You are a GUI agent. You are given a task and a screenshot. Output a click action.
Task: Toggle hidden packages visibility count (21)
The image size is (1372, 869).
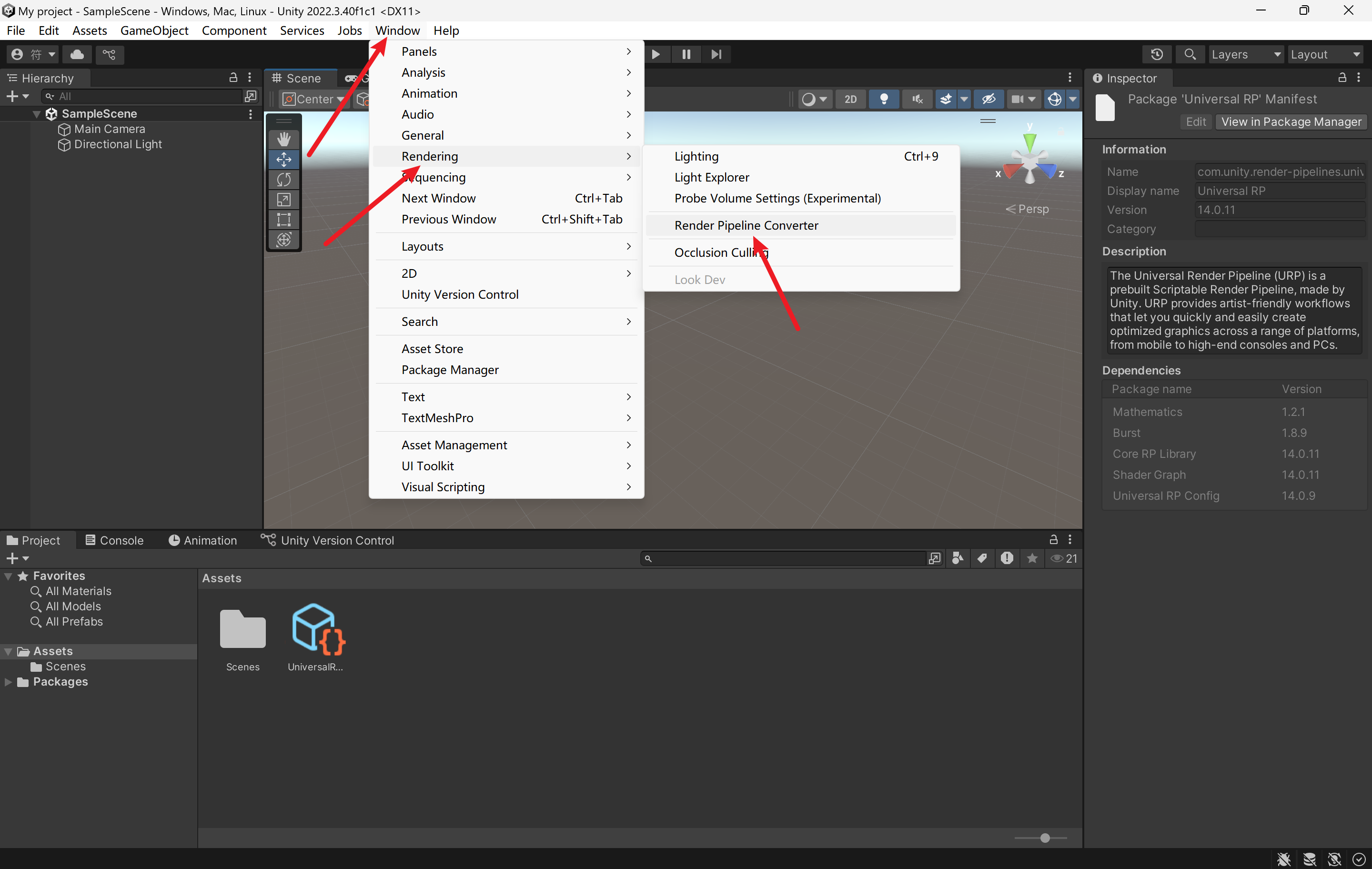(1064, 558)
